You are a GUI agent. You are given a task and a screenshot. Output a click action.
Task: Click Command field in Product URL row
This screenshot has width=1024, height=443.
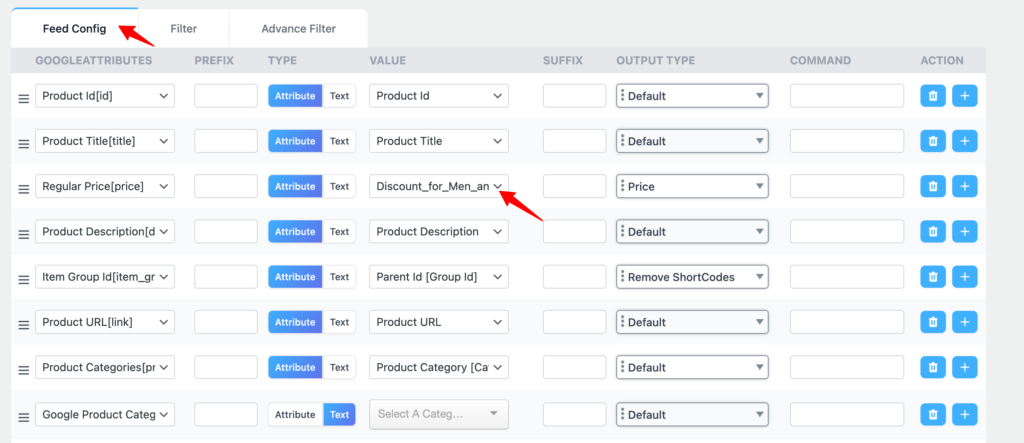click(x=846, y=322)
